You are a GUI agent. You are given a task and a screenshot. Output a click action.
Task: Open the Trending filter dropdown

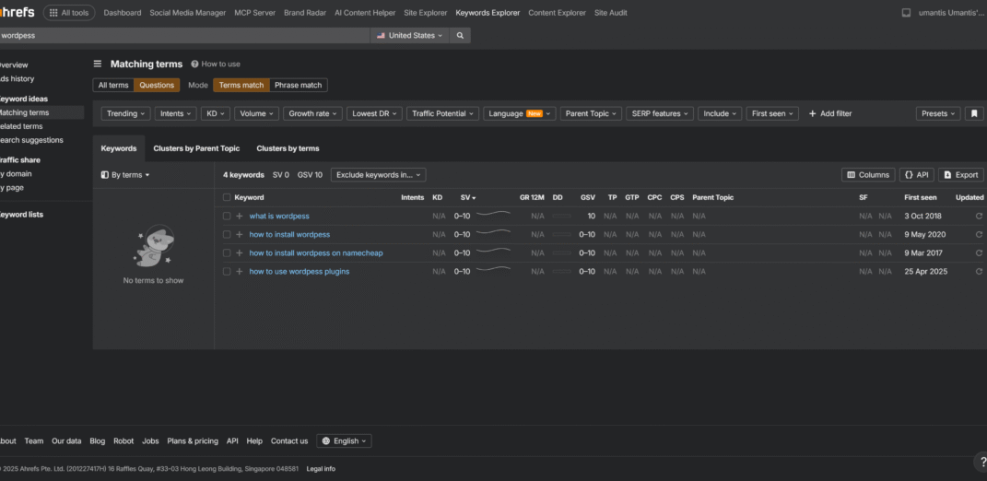pyautogui.click(x=126, y=114)
